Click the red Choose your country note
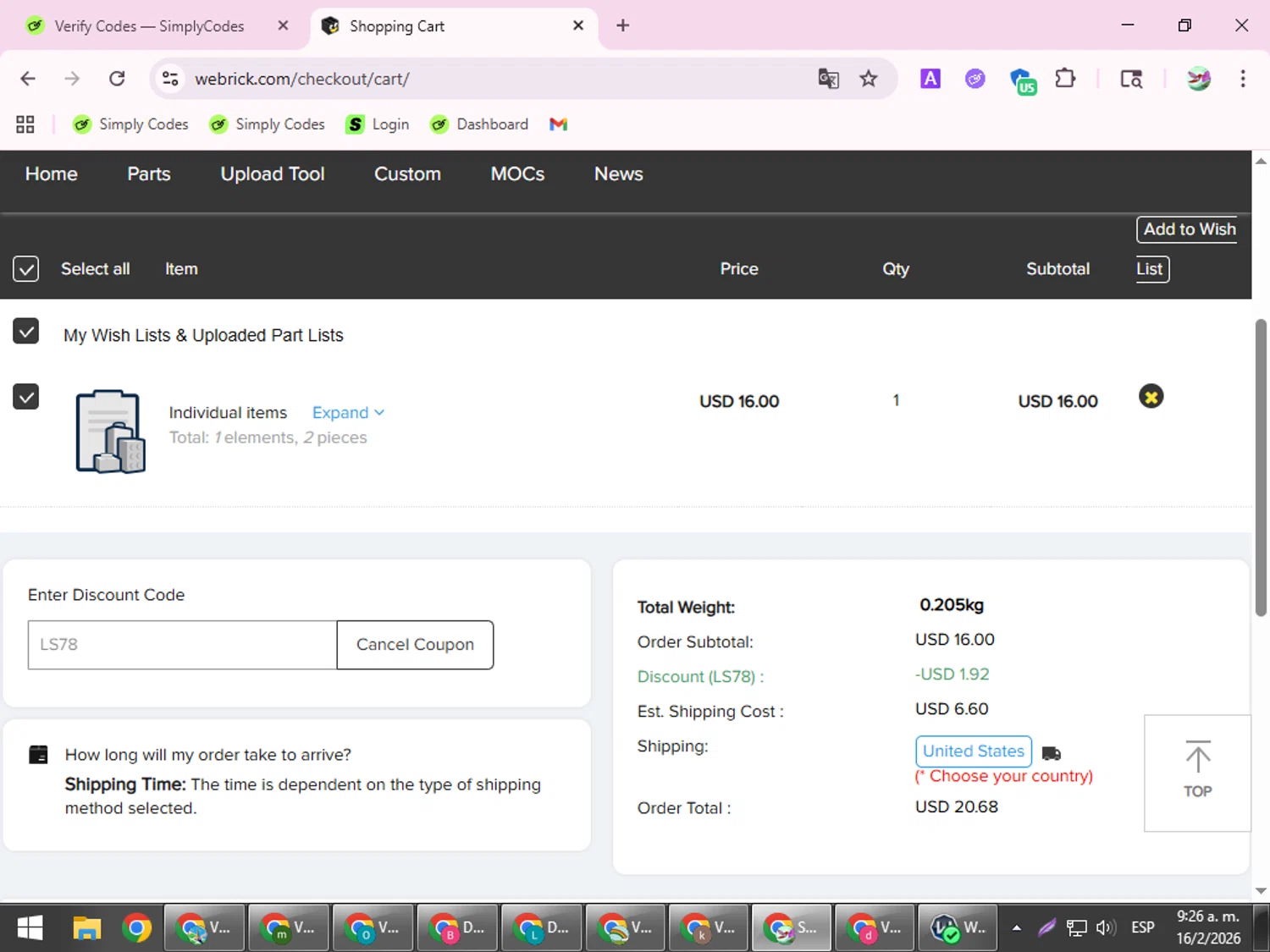This screenshot has width=1270, height=952. [1004, 777]
